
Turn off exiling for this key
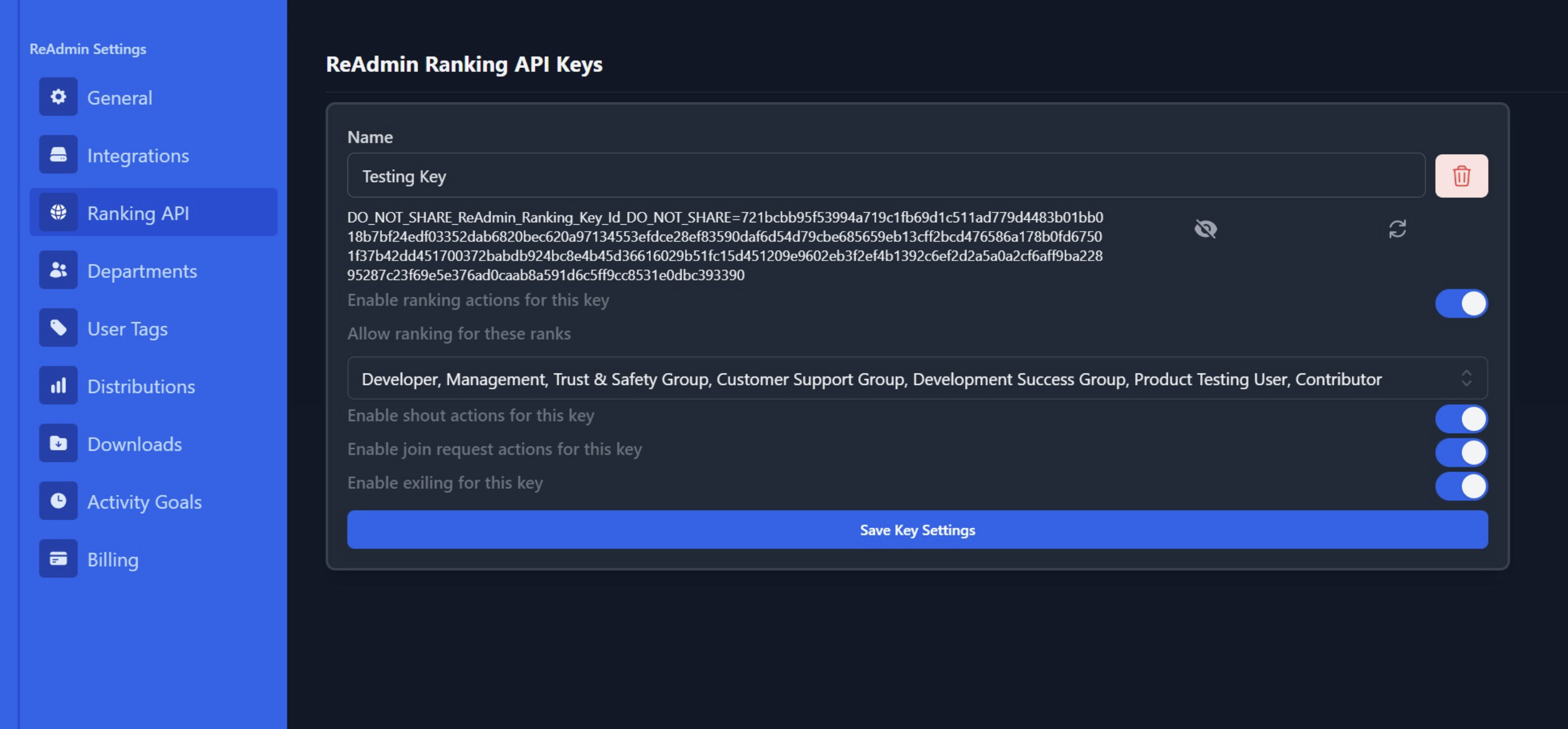pos(1461,486)
